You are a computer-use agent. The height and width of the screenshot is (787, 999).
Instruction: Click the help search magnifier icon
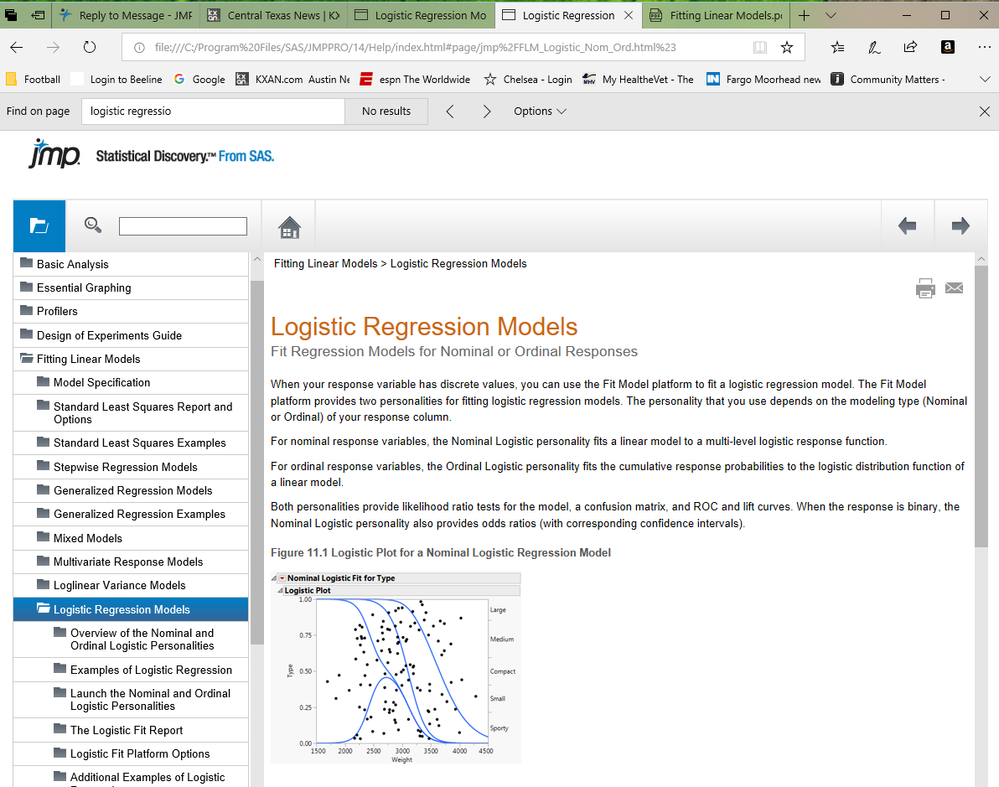pos(93,225)
